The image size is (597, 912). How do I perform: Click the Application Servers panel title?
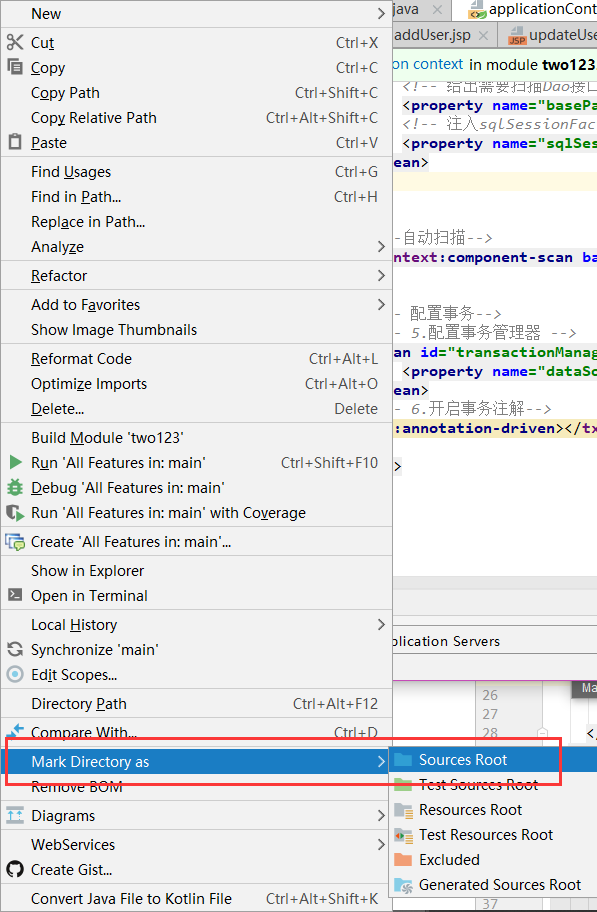pyautogui.click(x=446, y=641)
